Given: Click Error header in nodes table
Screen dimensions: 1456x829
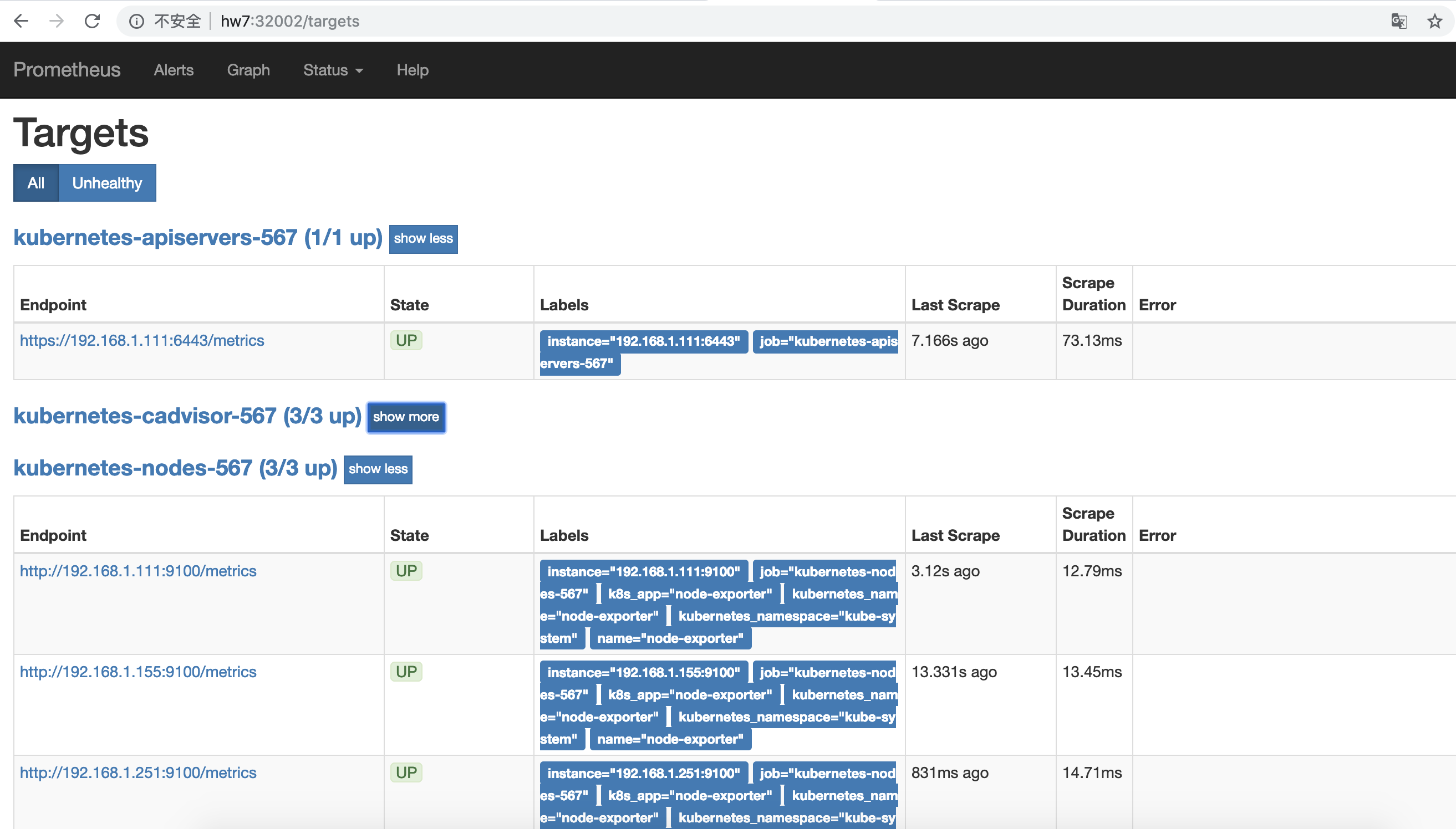Looking at the screenshot, I should (1157, 536).
